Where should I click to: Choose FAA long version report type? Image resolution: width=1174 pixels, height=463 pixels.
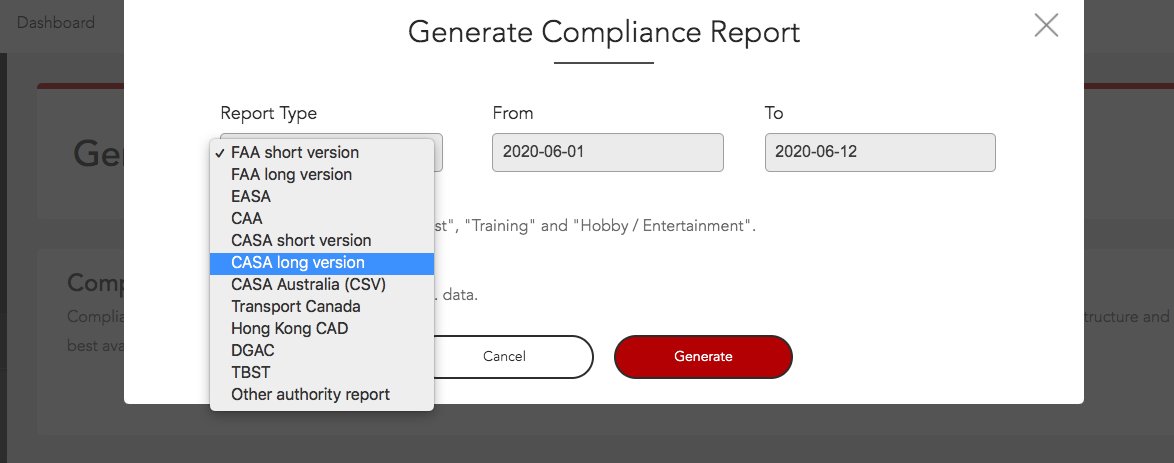[322, 175]
